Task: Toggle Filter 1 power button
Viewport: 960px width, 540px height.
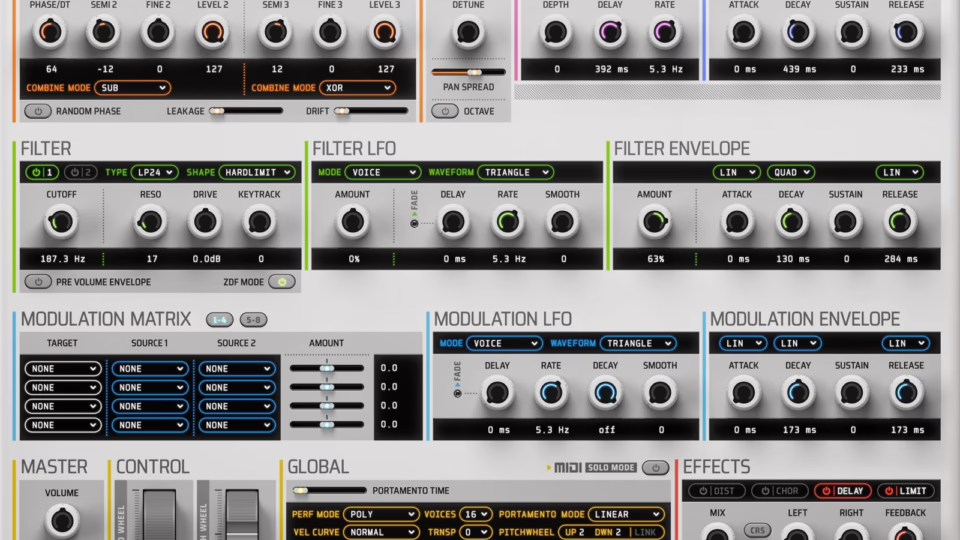Action: pyautogui.click(x=42, y=173)
